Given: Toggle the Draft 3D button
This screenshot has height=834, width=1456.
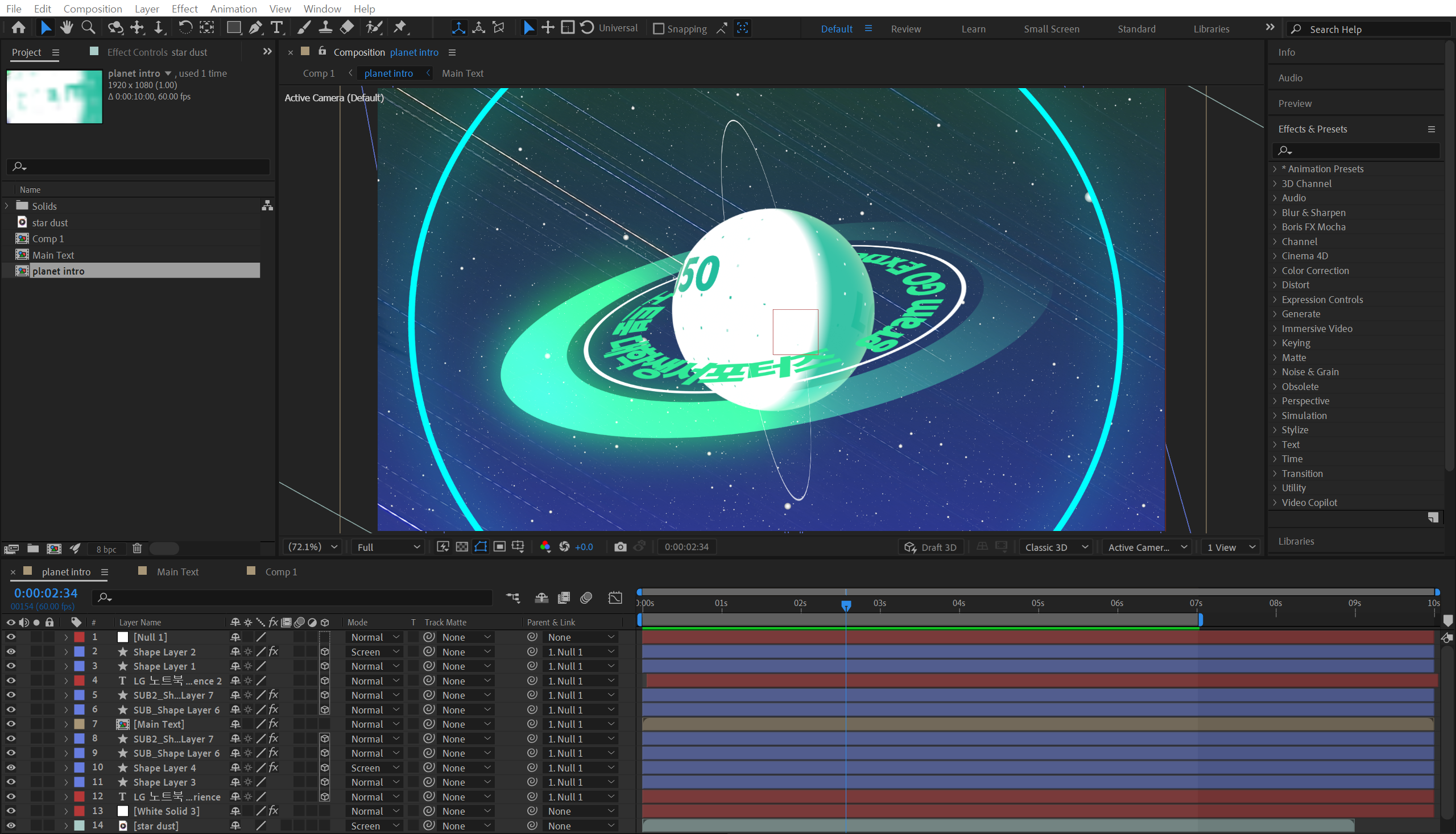Looking at the screenshot, I should [930, 547].
